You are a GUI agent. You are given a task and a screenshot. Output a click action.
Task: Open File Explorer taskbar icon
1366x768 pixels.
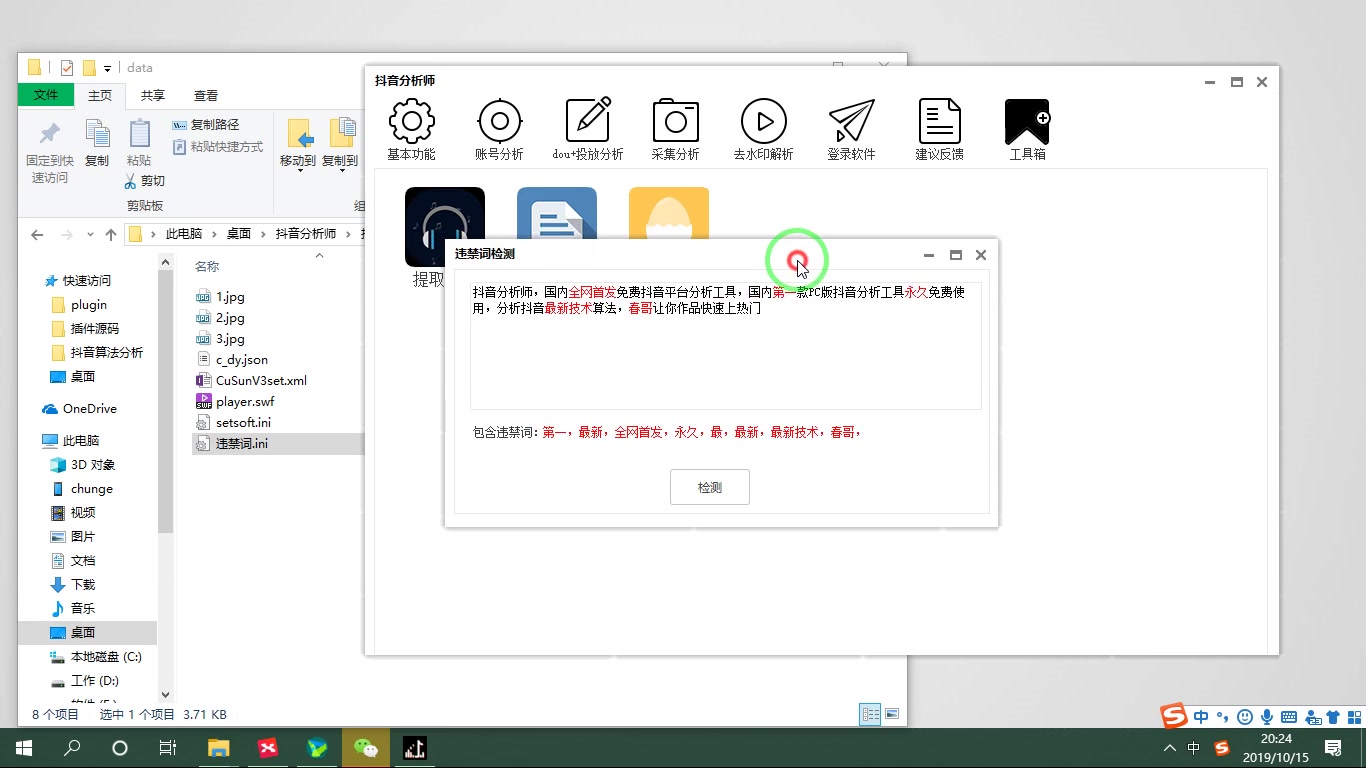click(218, 747)
